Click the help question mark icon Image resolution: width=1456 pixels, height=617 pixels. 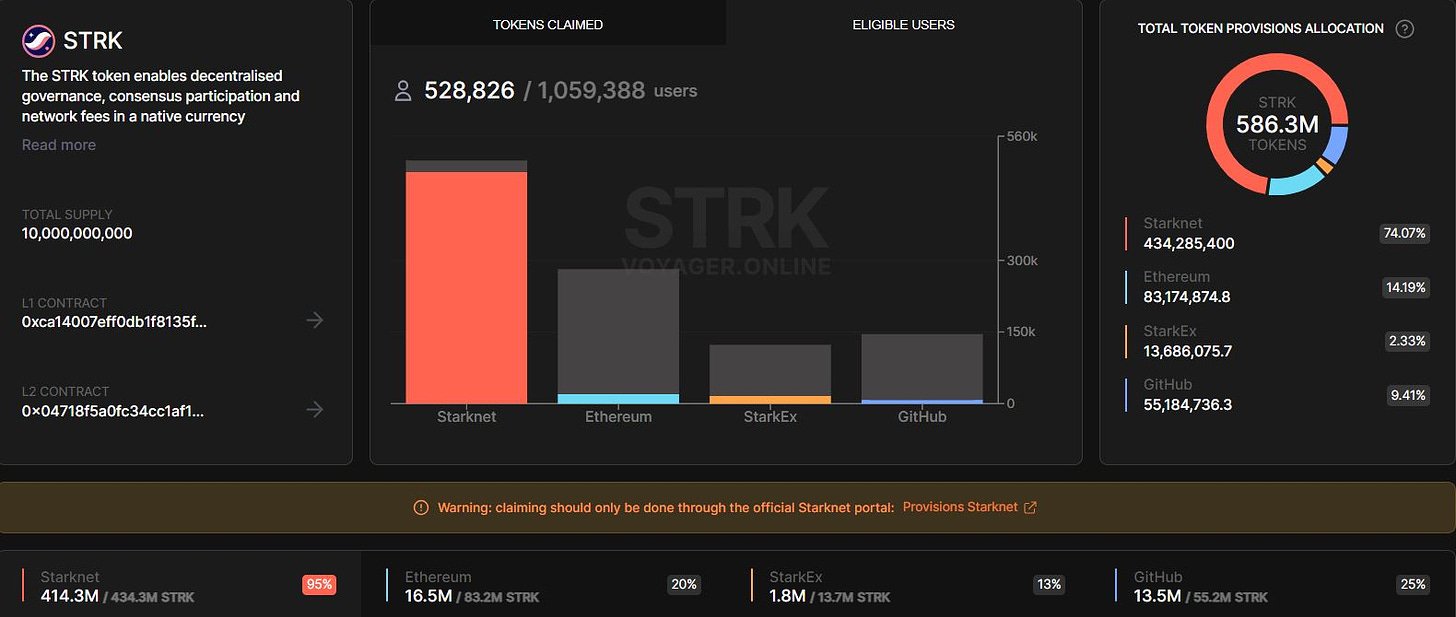click(1405, 29)
